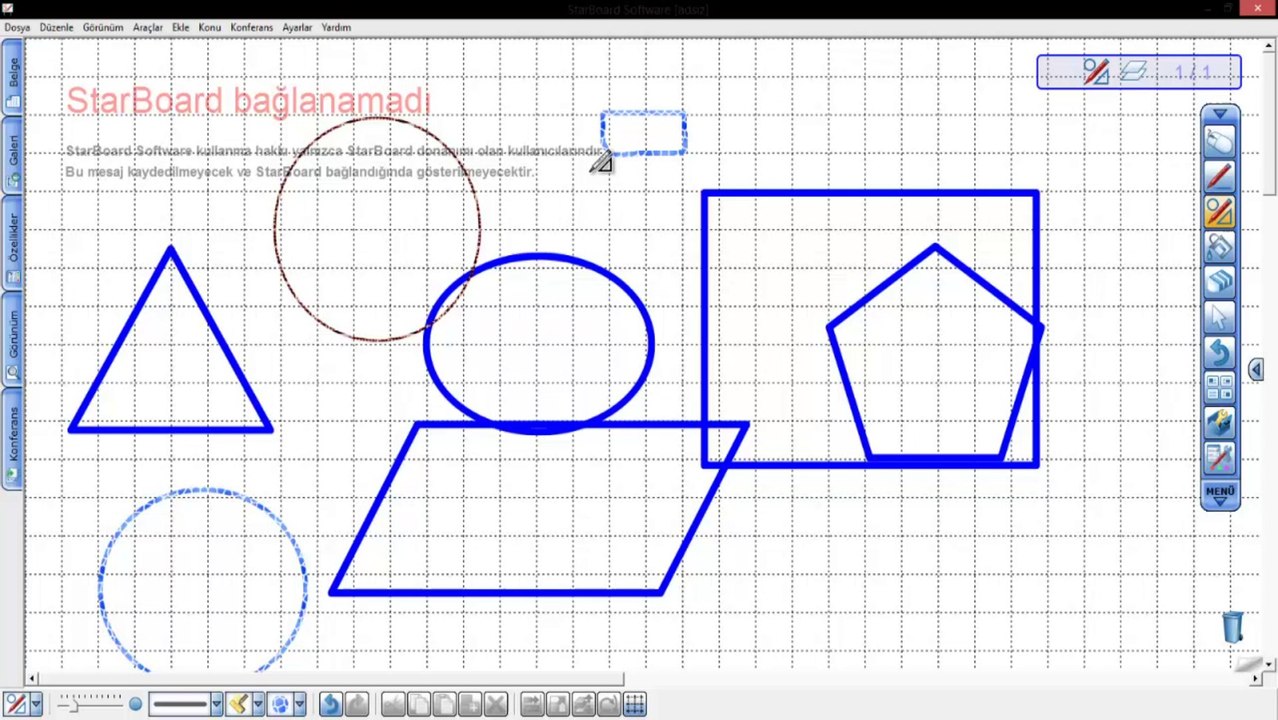Click the page corner turn icon bottom-right
Viewport: 1278px width, 720px height.
[1250, 665]
